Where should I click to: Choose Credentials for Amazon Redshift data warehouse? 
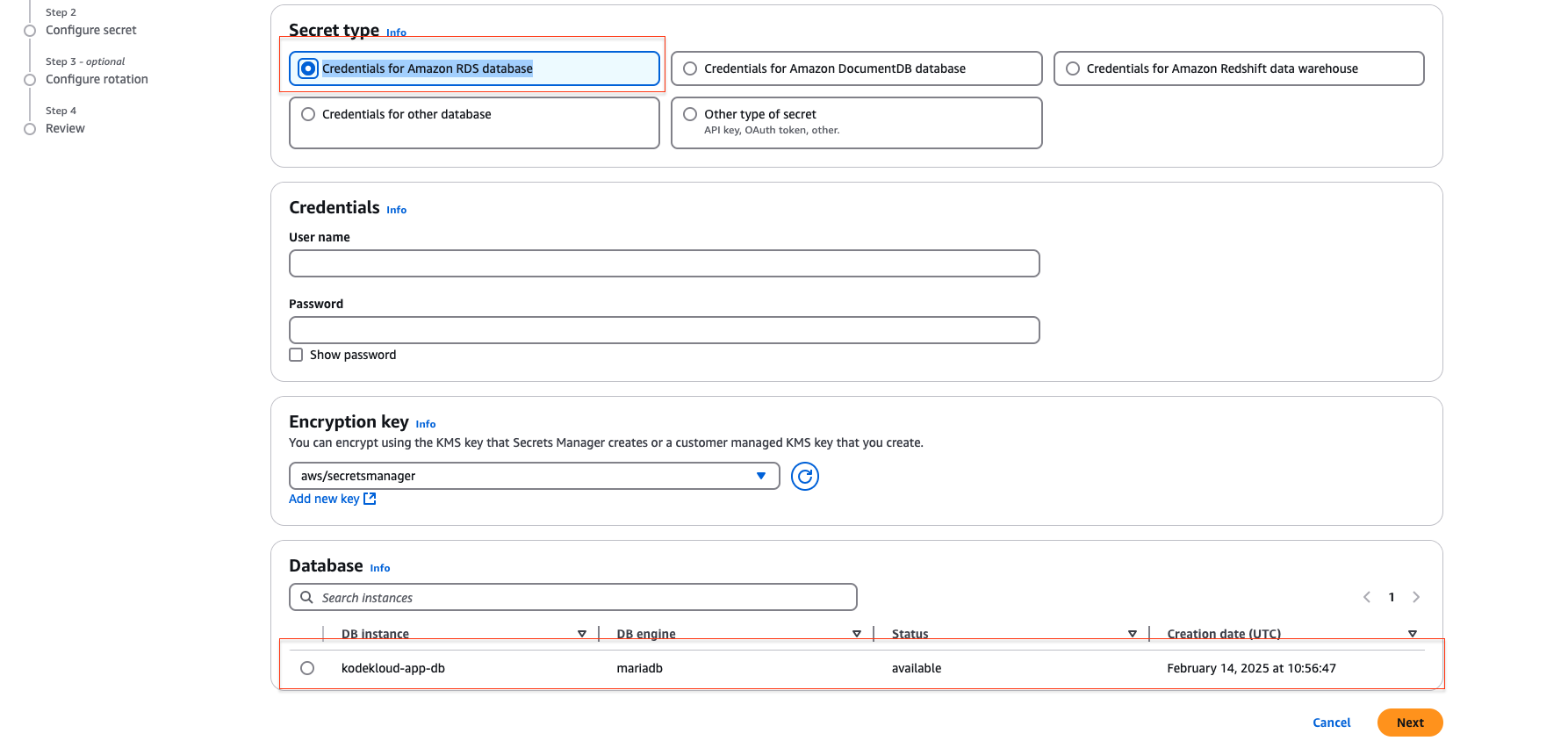pyautogui.click(x=1073, y=68)
